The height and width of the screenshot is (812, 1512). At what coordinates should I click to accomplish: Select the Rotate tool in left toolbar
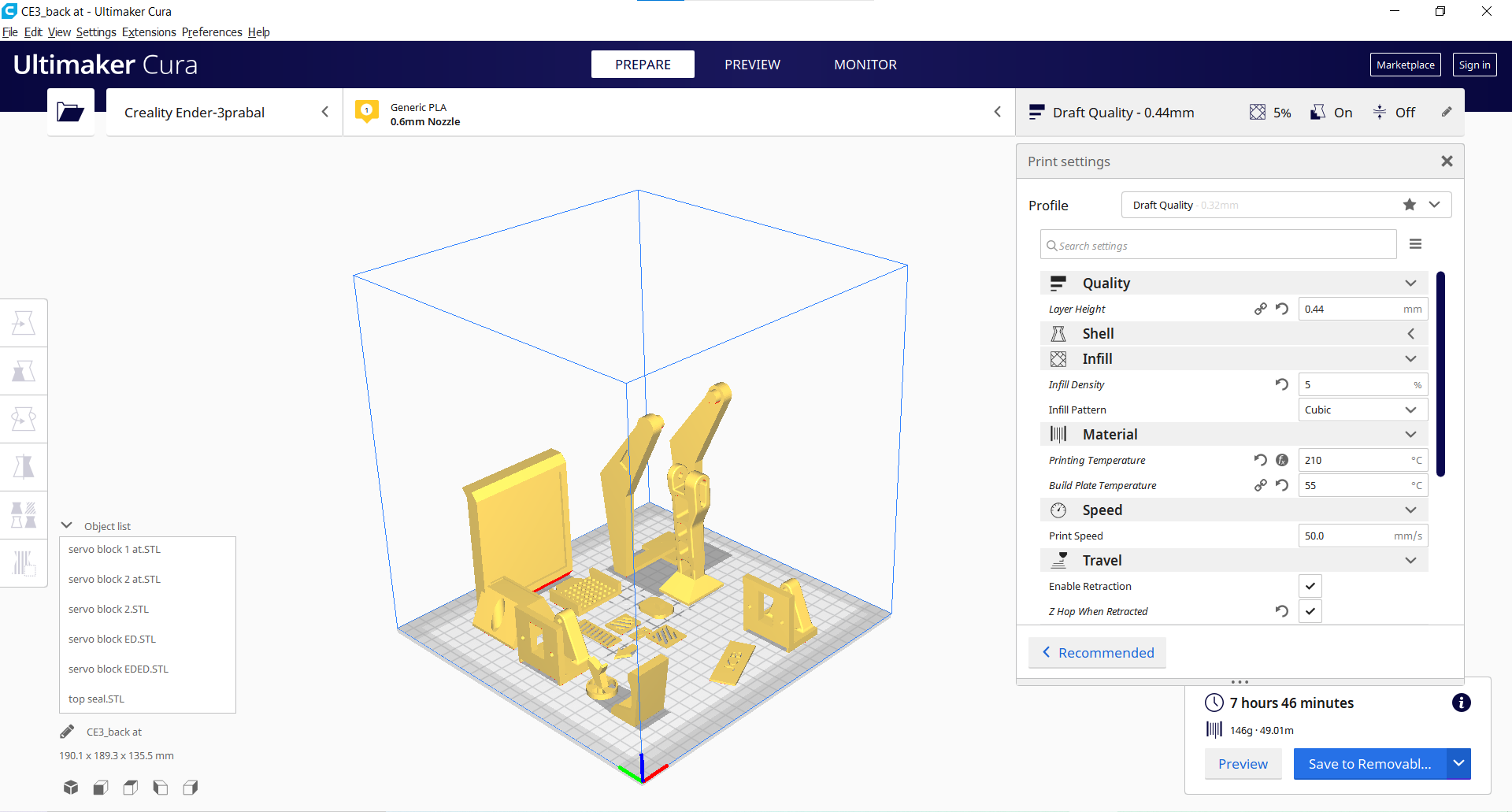click(24, 419)
